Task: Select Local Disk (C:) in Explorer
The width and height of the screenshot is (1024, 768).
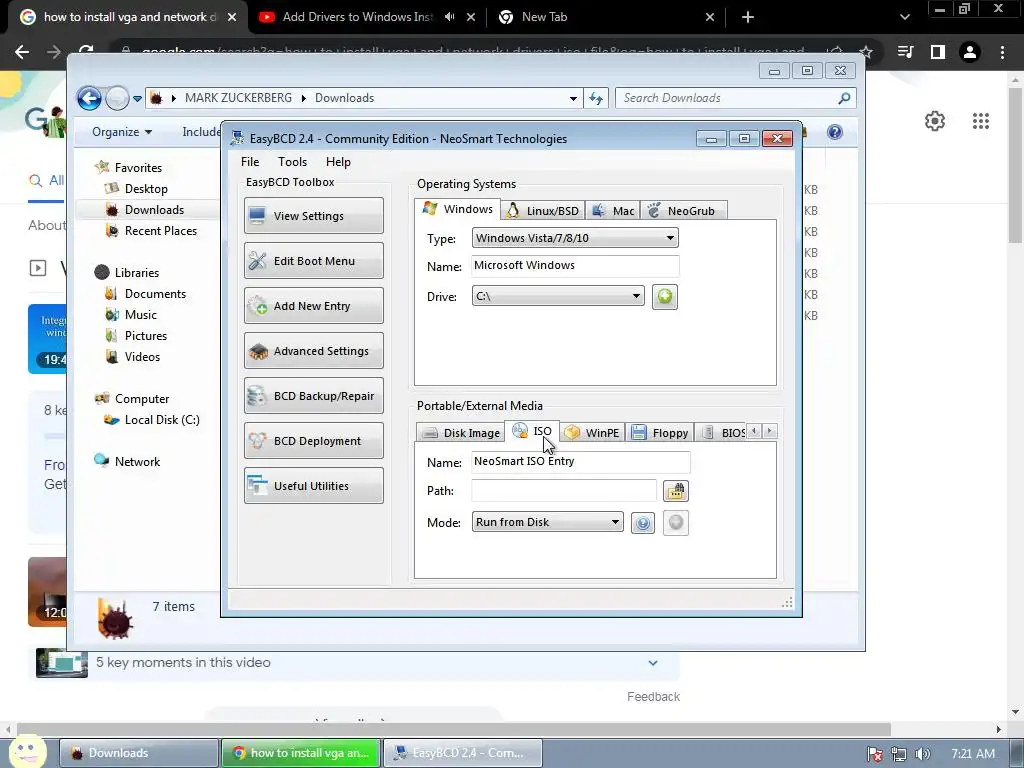Action: pos(162,420)
